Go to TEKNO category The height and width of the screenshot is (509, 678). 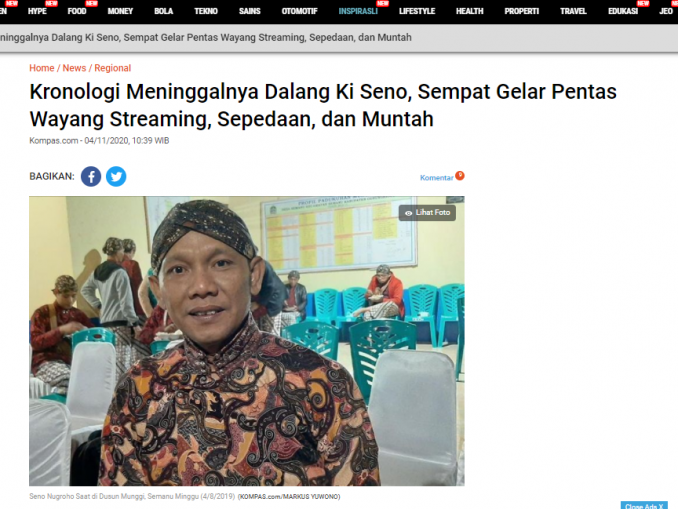tap(206, 11)
